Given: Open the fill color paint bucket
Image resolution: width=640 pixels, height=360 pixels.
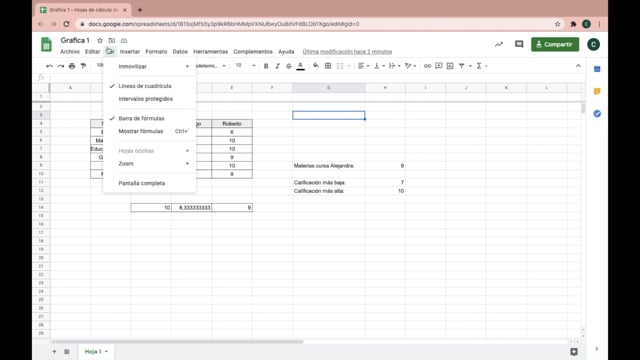Looking at the screenshot, I should (316, 66).
